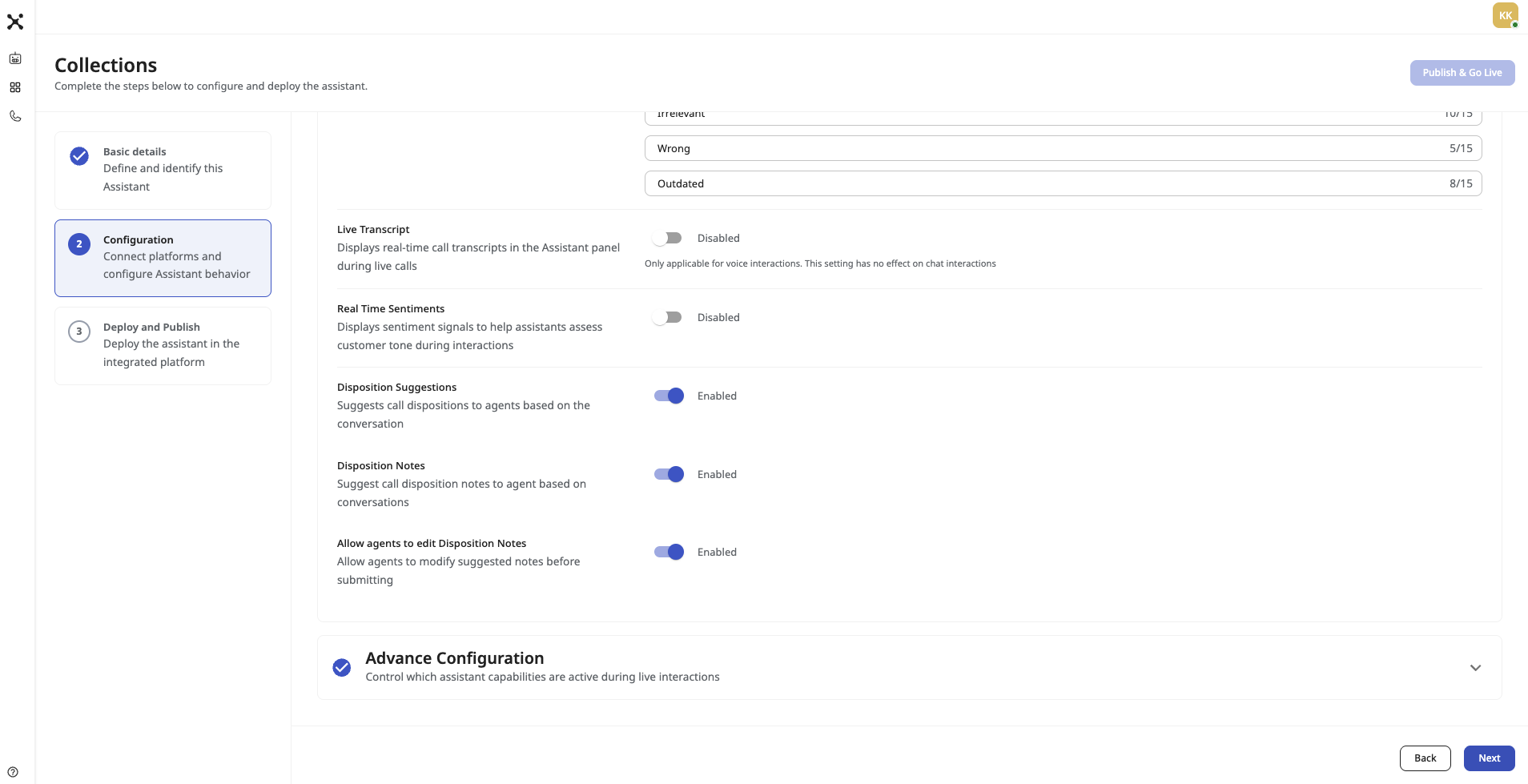Open the phone calls sidebar icon
The width and height of the screenshot is (1528, 784).
[x=15, y=116]
